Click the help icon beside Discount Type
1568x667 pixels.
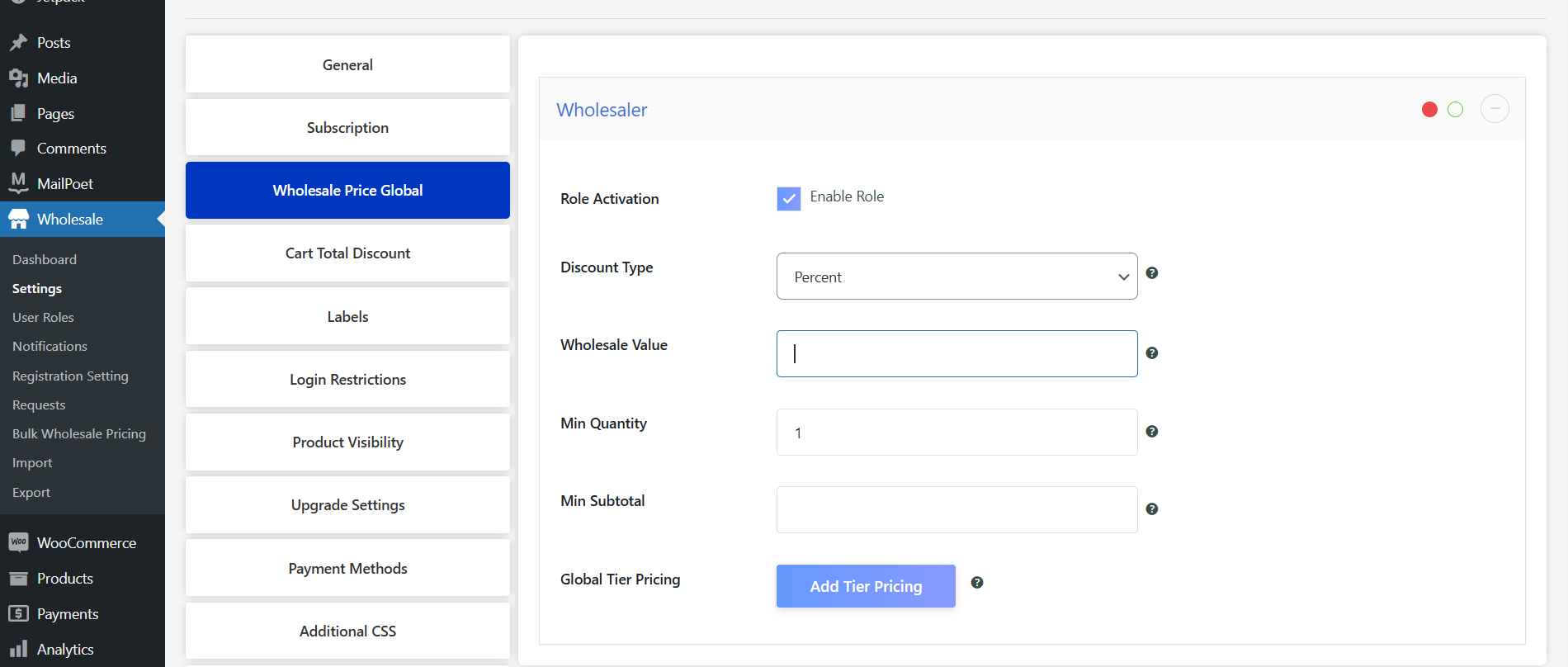pyautogui.click(x=1152, y=273)
